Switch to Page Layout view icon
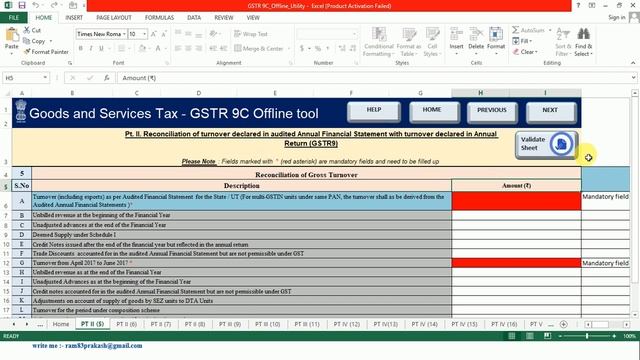The image size is (640, 360). (529, 336)
